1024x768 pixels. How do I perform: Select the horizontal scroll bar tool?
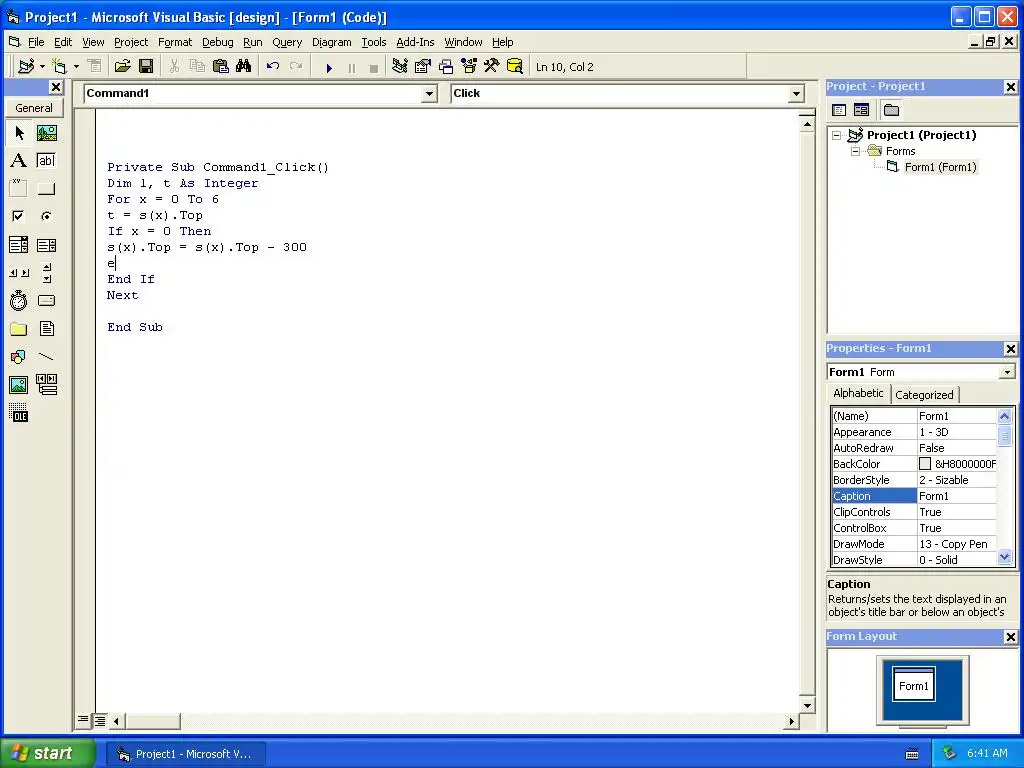[19, 273]
